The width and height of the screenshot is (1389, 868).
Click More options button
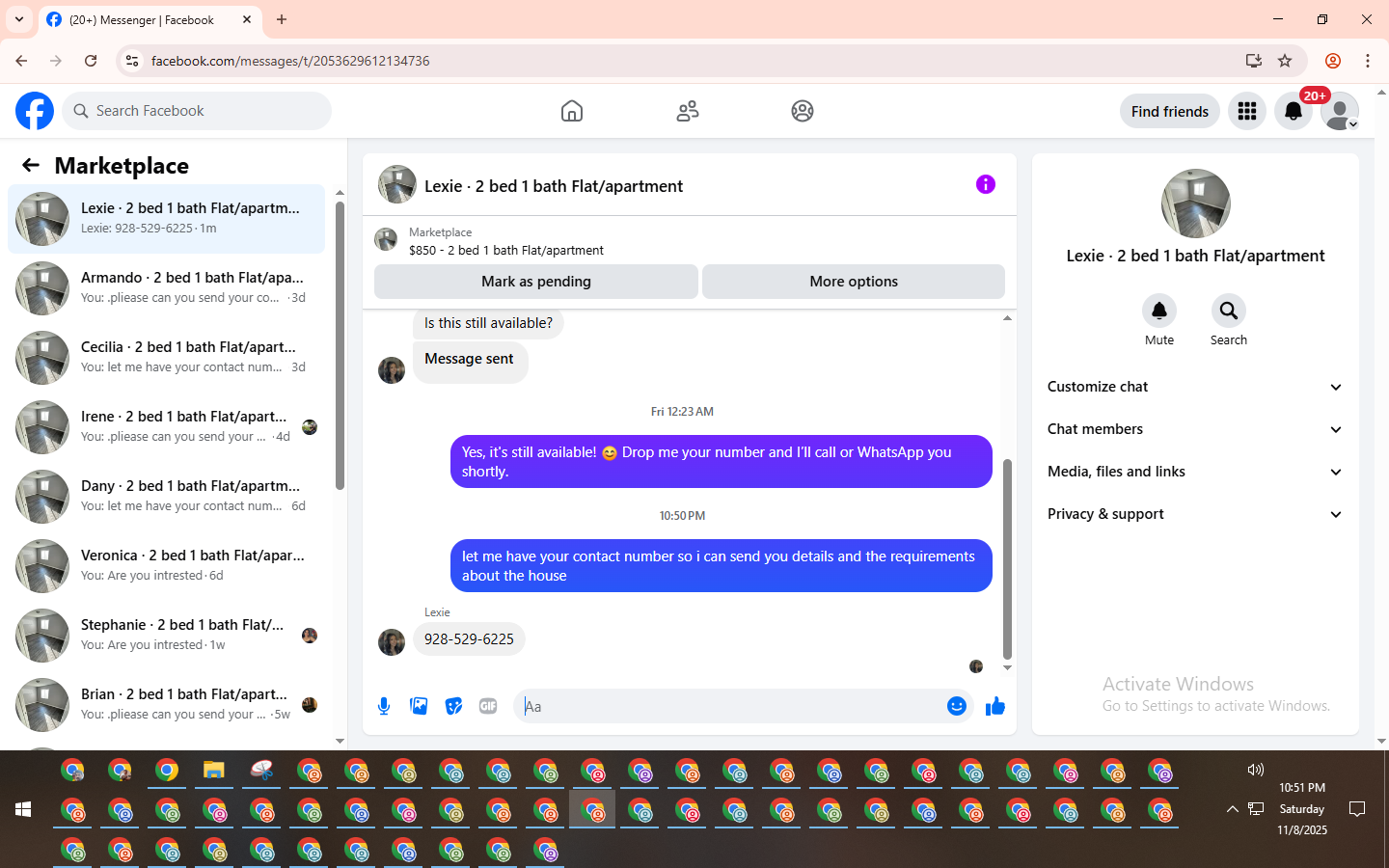[x=854, y=282]
